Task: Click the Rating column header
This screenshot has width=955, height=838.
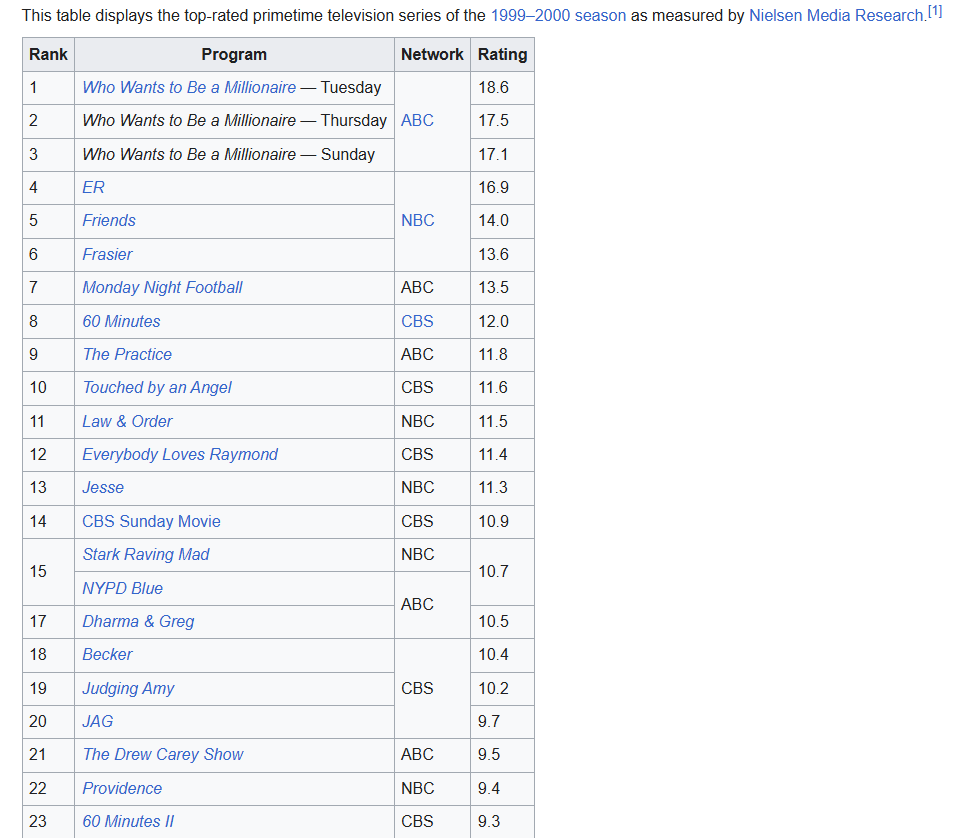Action: 502,55
